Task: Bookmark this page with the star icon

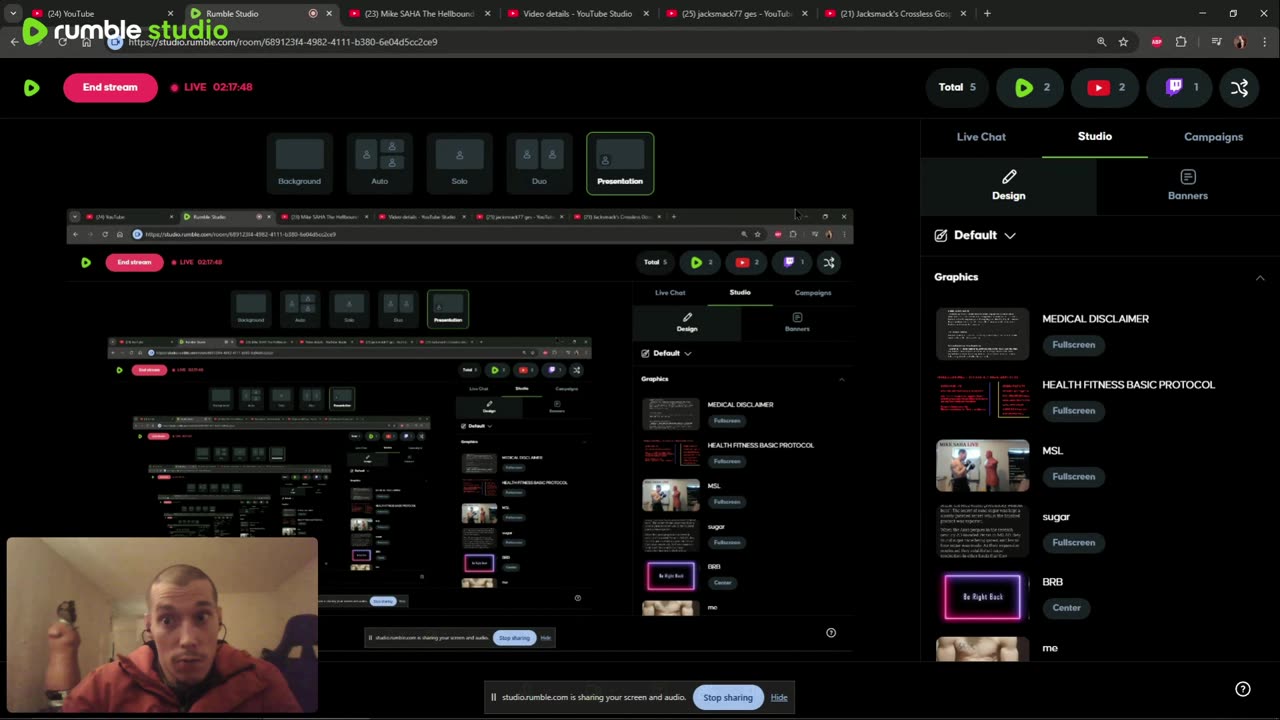Action: [x=1124, y=42]
